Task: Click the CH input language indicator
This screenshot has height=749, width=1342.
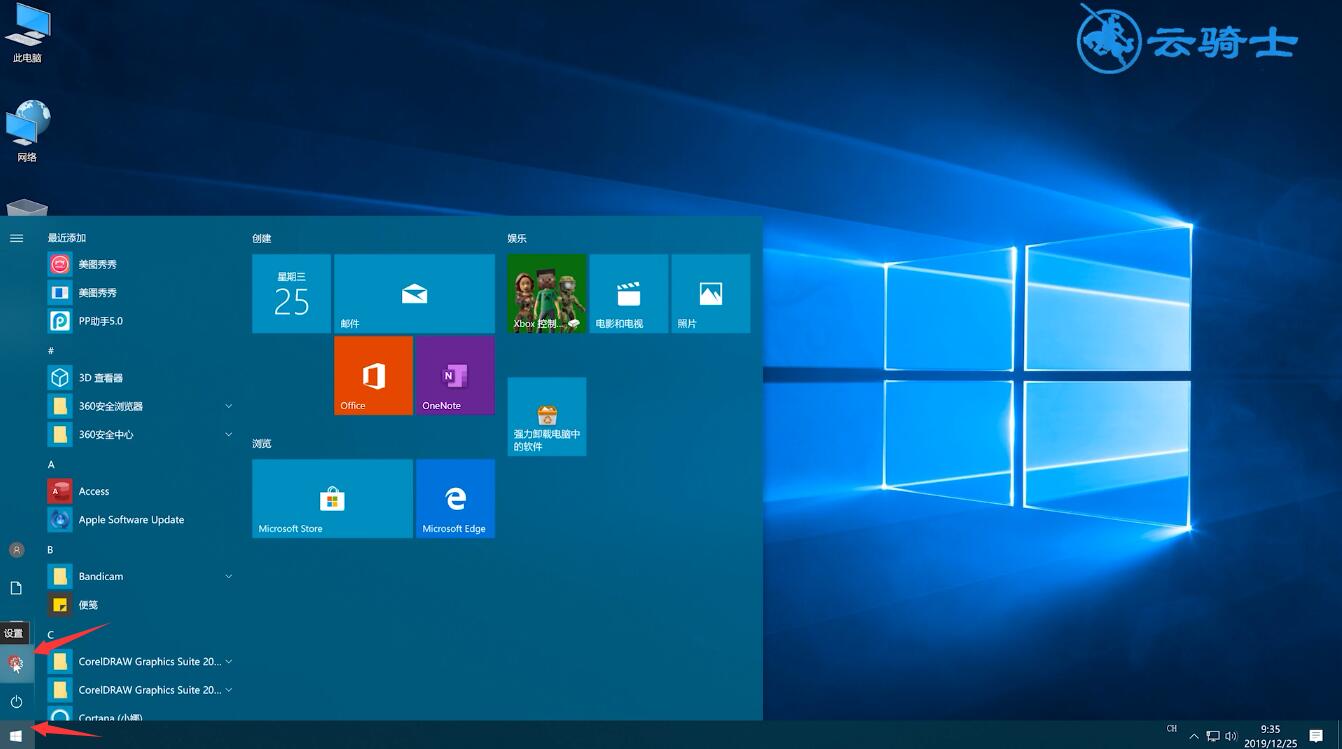Action: (x=1171, y=729)
